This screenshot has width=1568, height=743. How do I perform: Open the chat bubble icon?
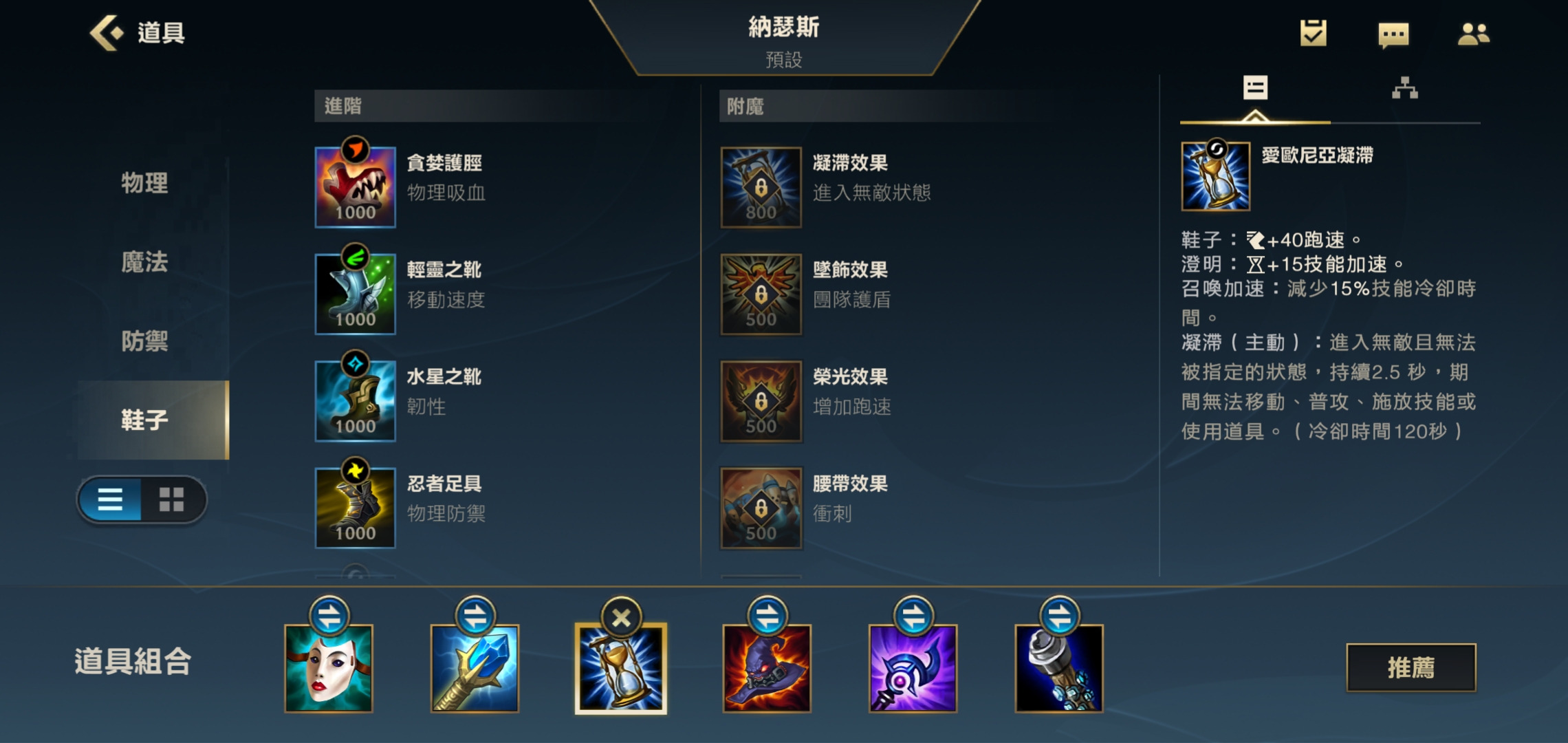point(1393,34)
